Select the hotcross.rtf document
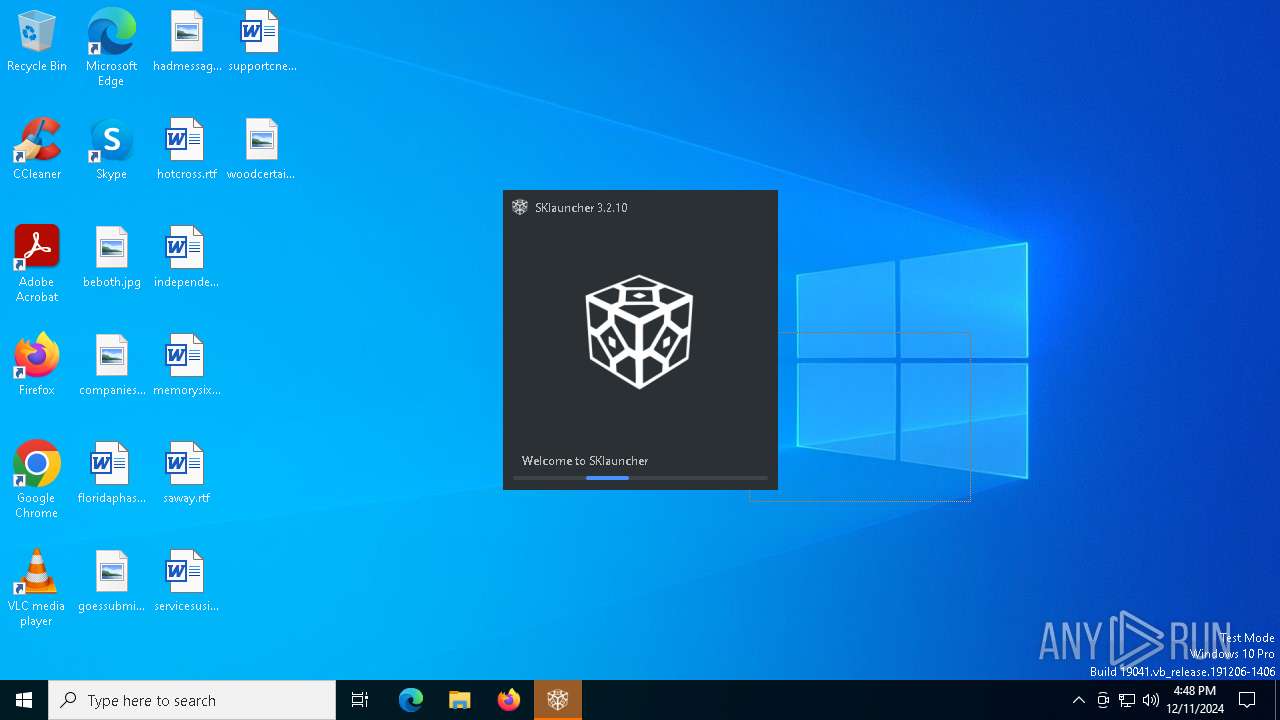 coord(186,149)
